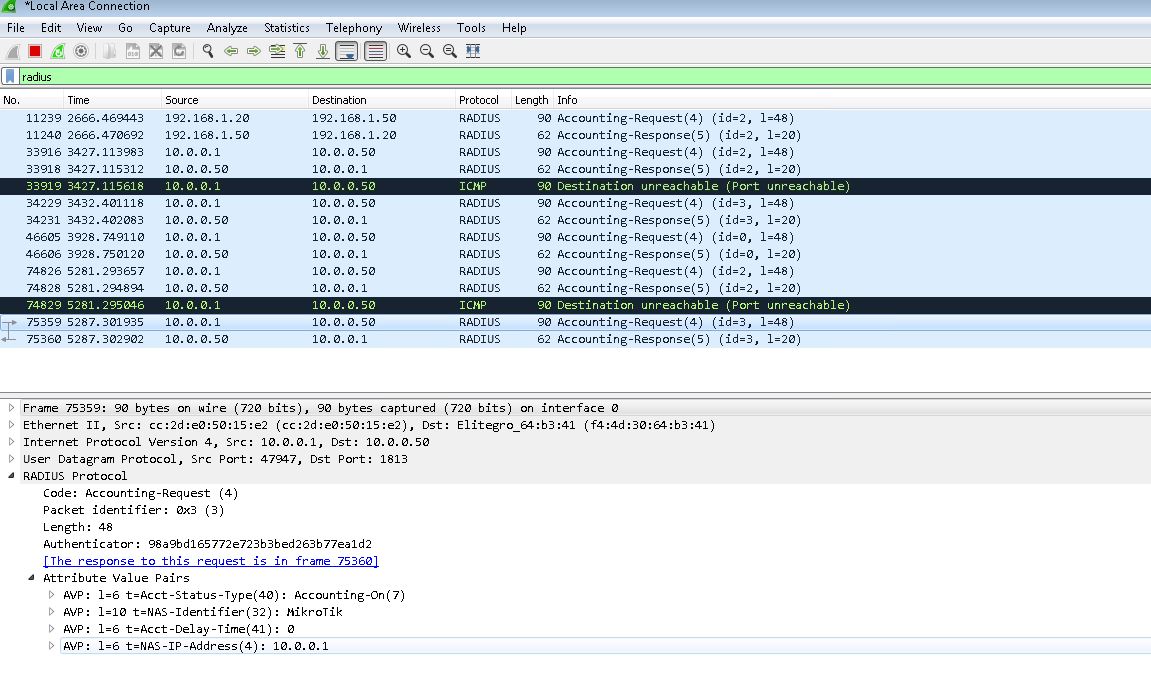
Task: Select packet 46605 Accounting-Request row
Action: point(576,237)
